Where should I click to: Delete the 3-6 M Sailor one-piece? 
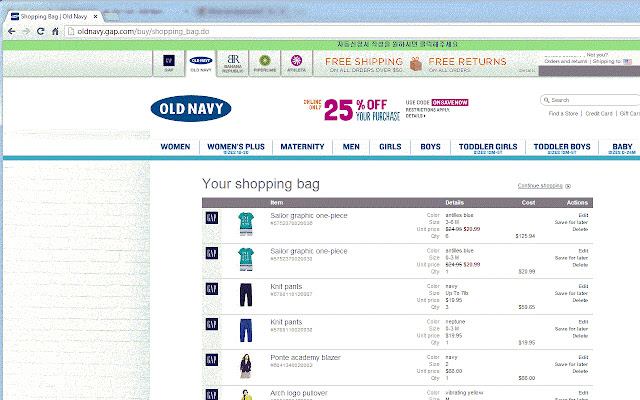click(580, 229)
